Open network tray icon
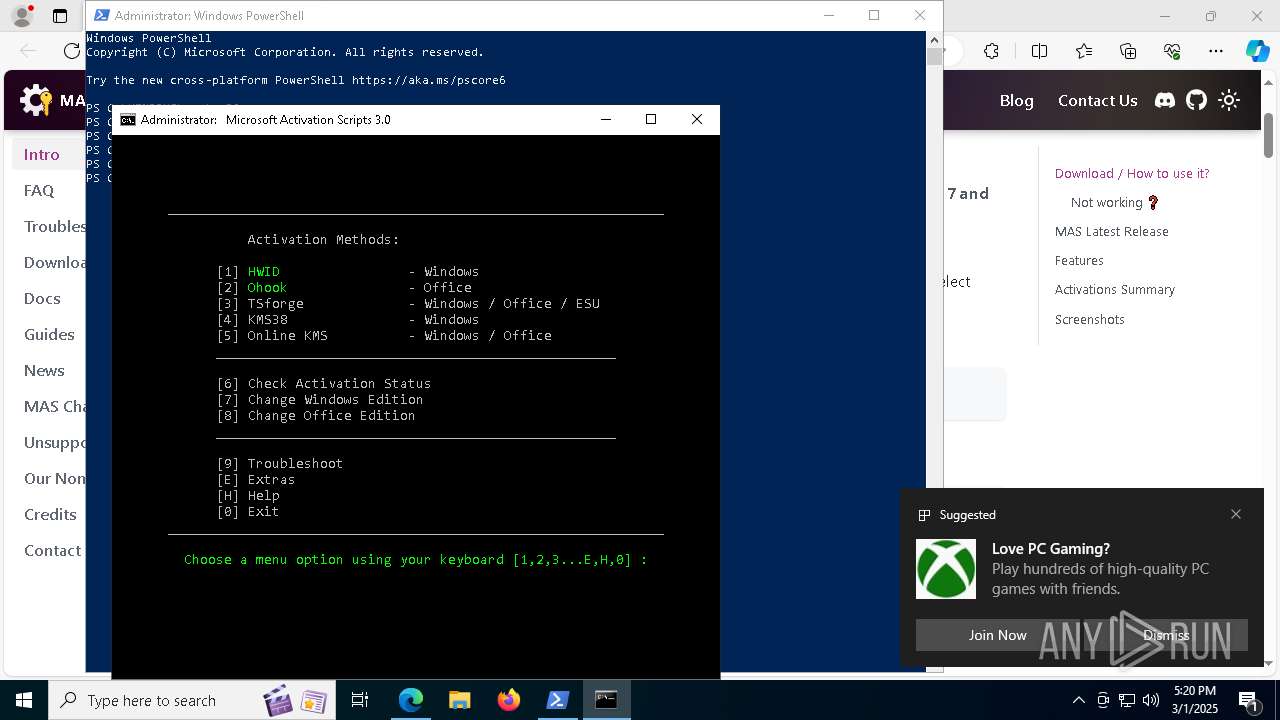1280x720 pixels. pos(1127,700)
